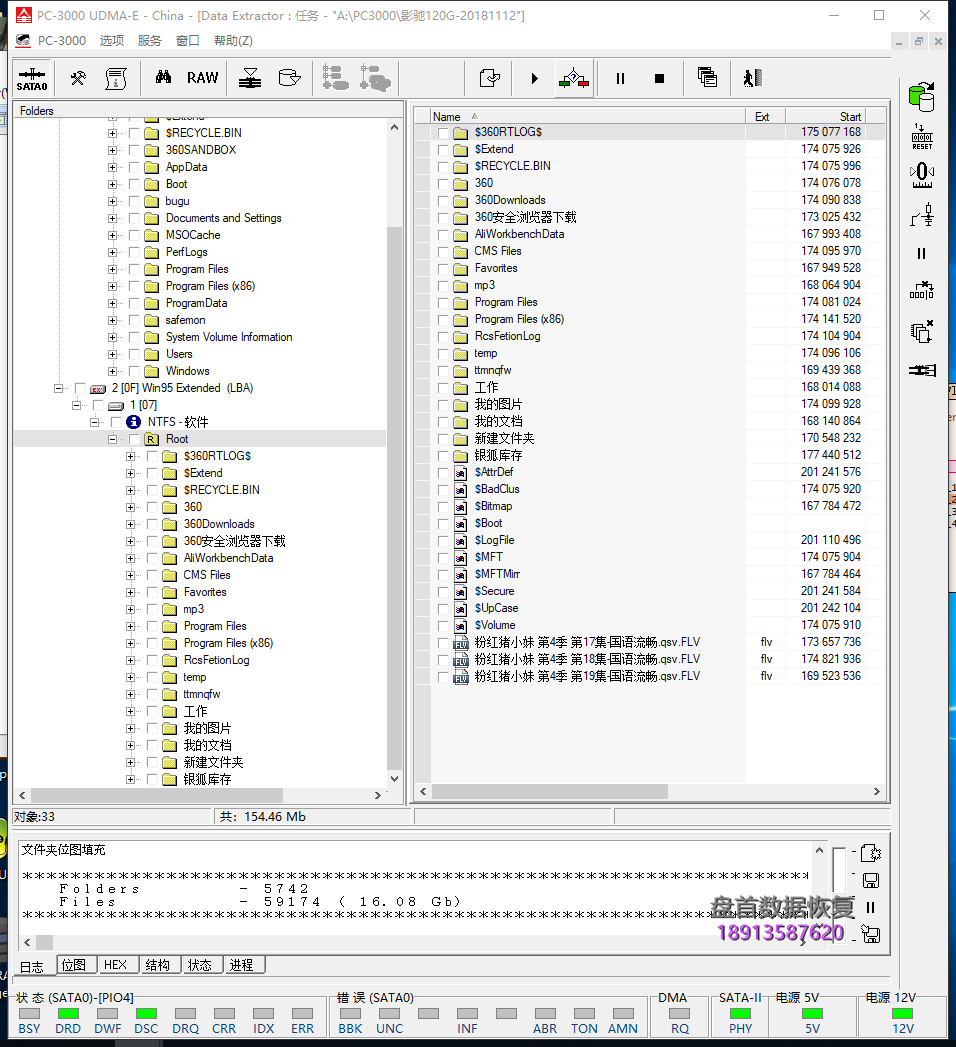Tick checkbox for $MFT in file list
Viewport: 956px width, 1047px height.
pos(443,558)
